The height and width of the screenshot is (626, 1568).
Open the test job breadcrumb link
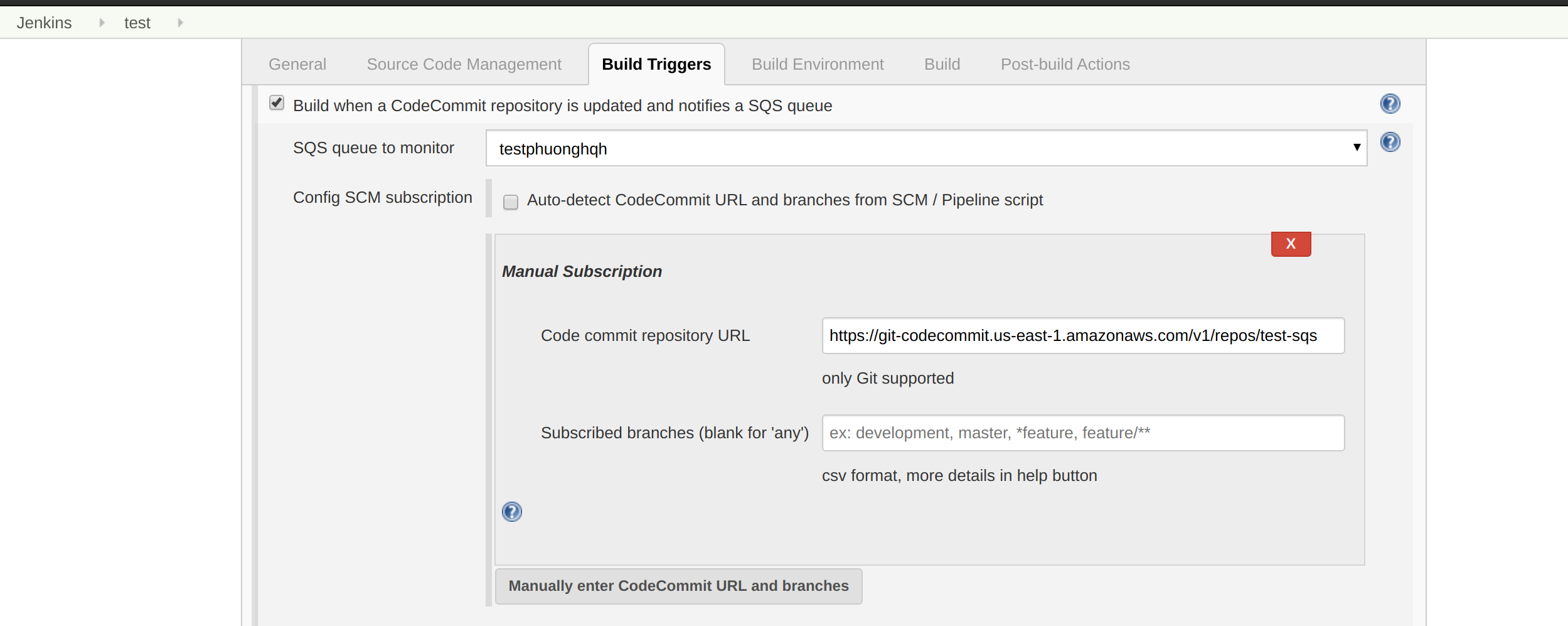pos(137,23)
